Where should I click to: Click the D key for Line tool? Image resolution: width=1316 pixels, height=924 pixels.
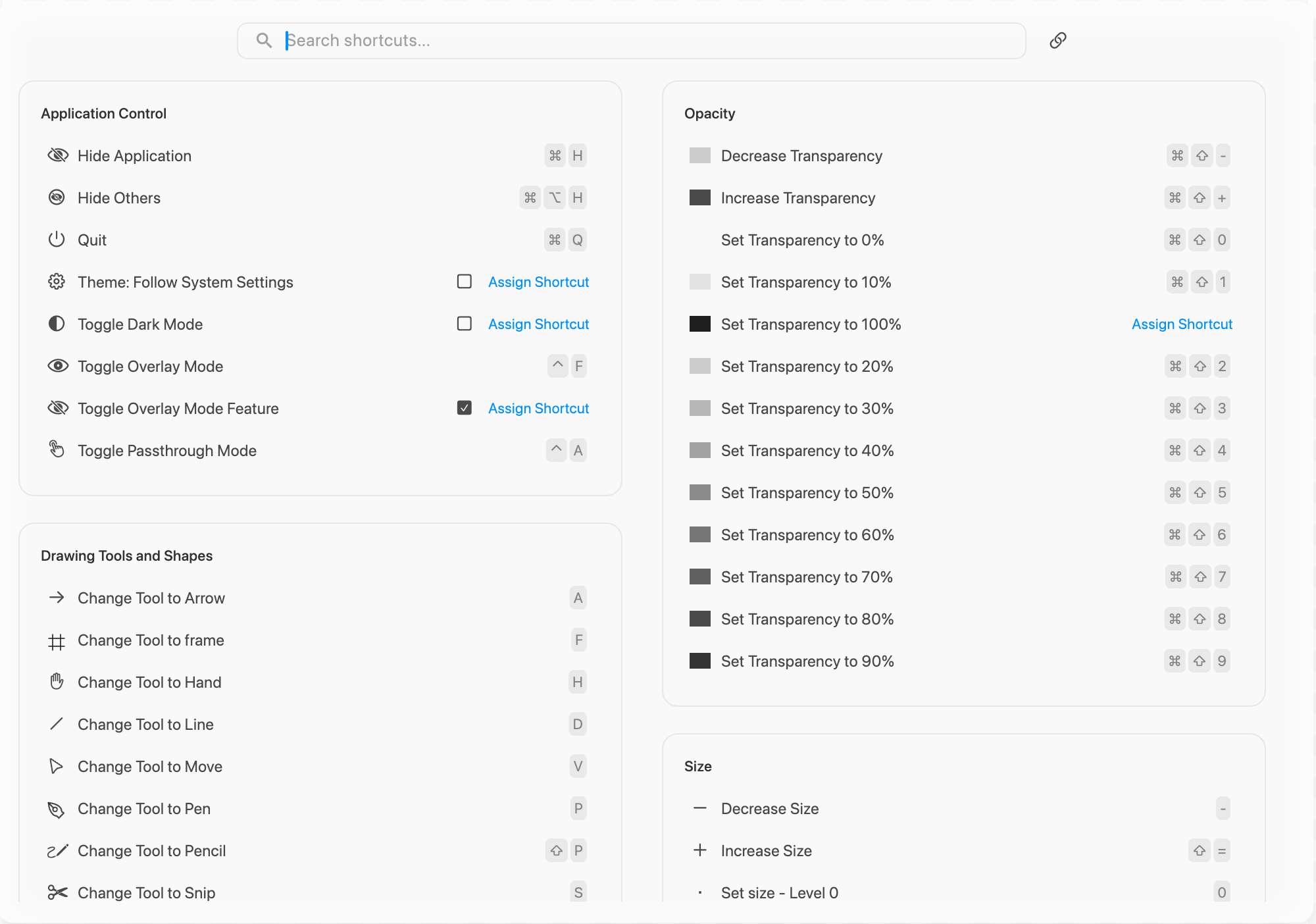[x=578, y=724]
